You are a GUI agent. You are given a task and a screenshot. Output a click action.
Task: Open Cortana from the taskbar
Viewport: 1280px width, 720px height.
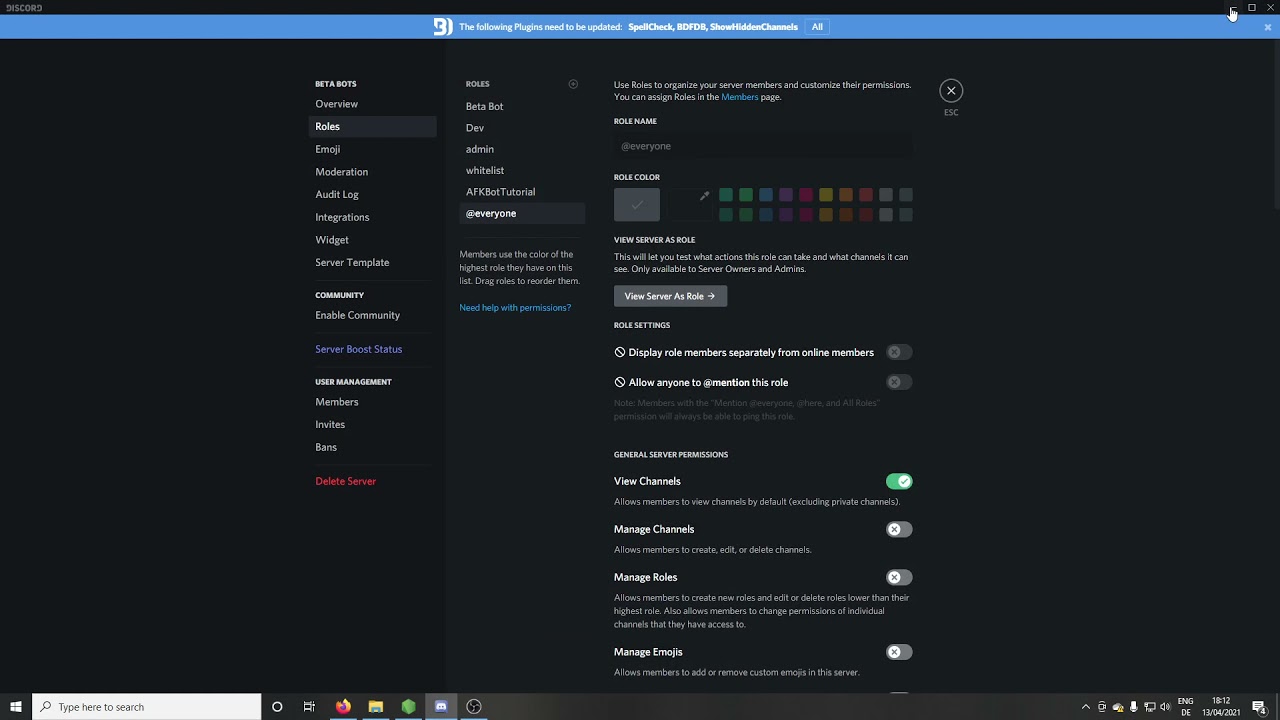pos(277,707)
